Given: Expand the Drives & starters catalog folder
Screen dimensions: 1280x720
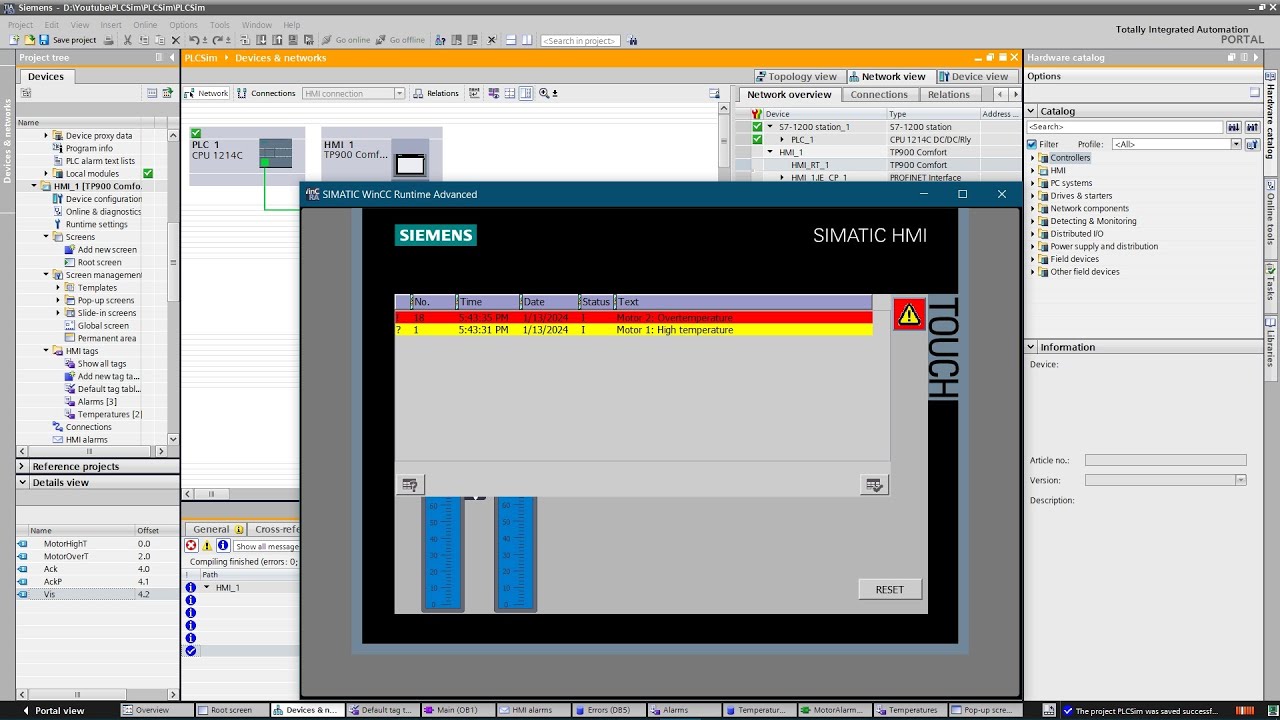Looking at the screenshot, I should 1032,196.
